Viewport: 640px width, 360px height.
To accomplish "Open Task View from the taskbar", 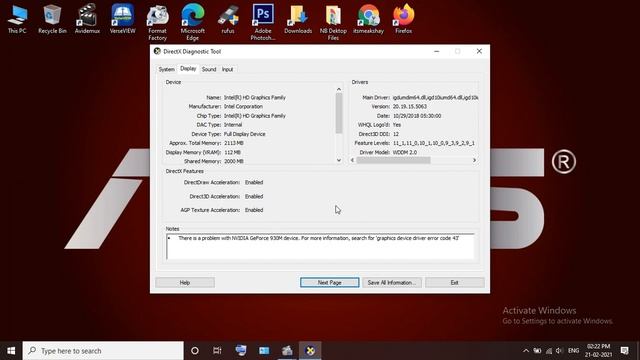I will 217,351.
